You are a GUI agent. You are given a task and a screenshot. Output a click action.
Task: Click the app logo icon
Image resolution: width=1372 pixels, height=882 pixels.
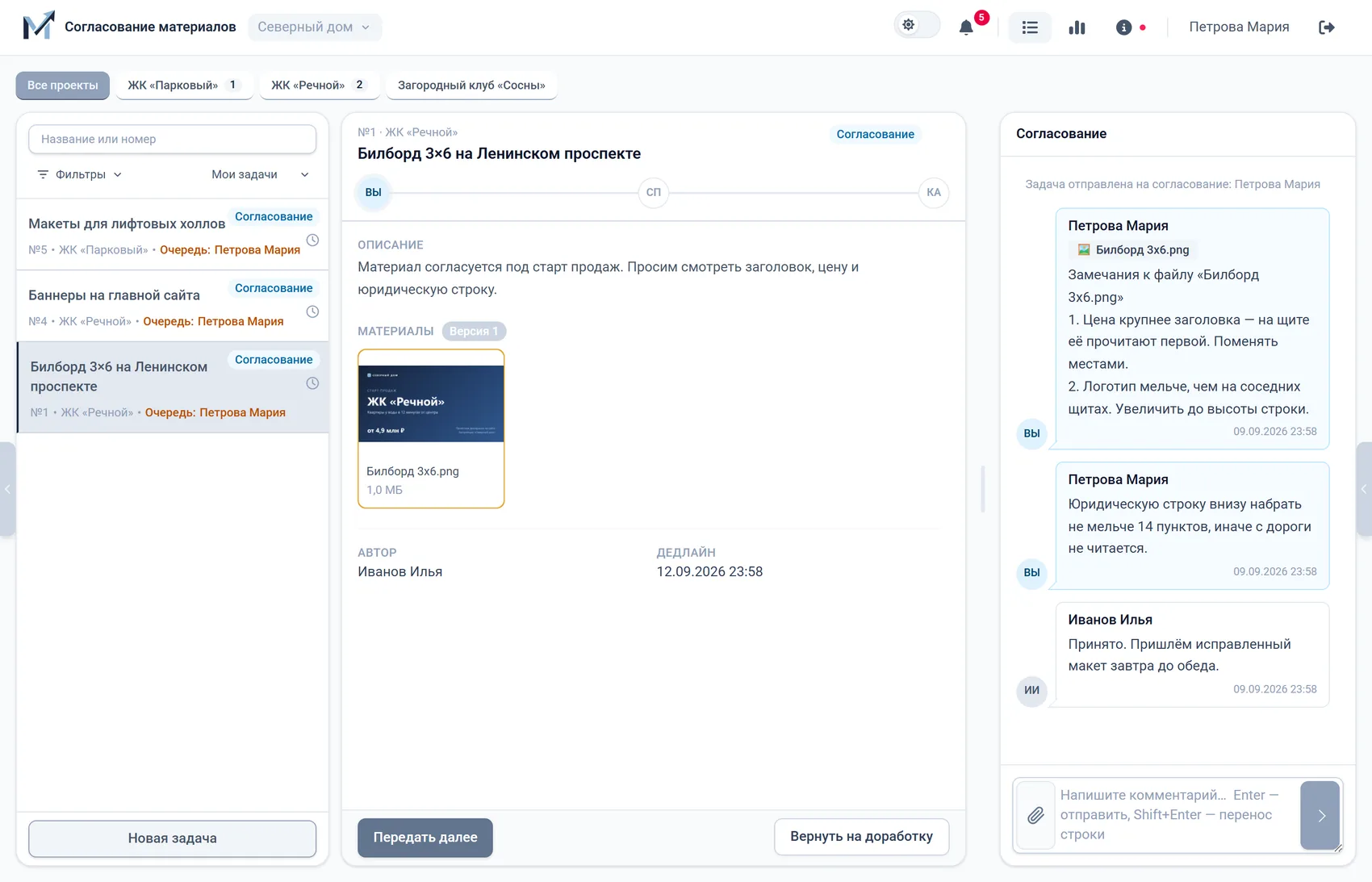[x=39, y=26]
